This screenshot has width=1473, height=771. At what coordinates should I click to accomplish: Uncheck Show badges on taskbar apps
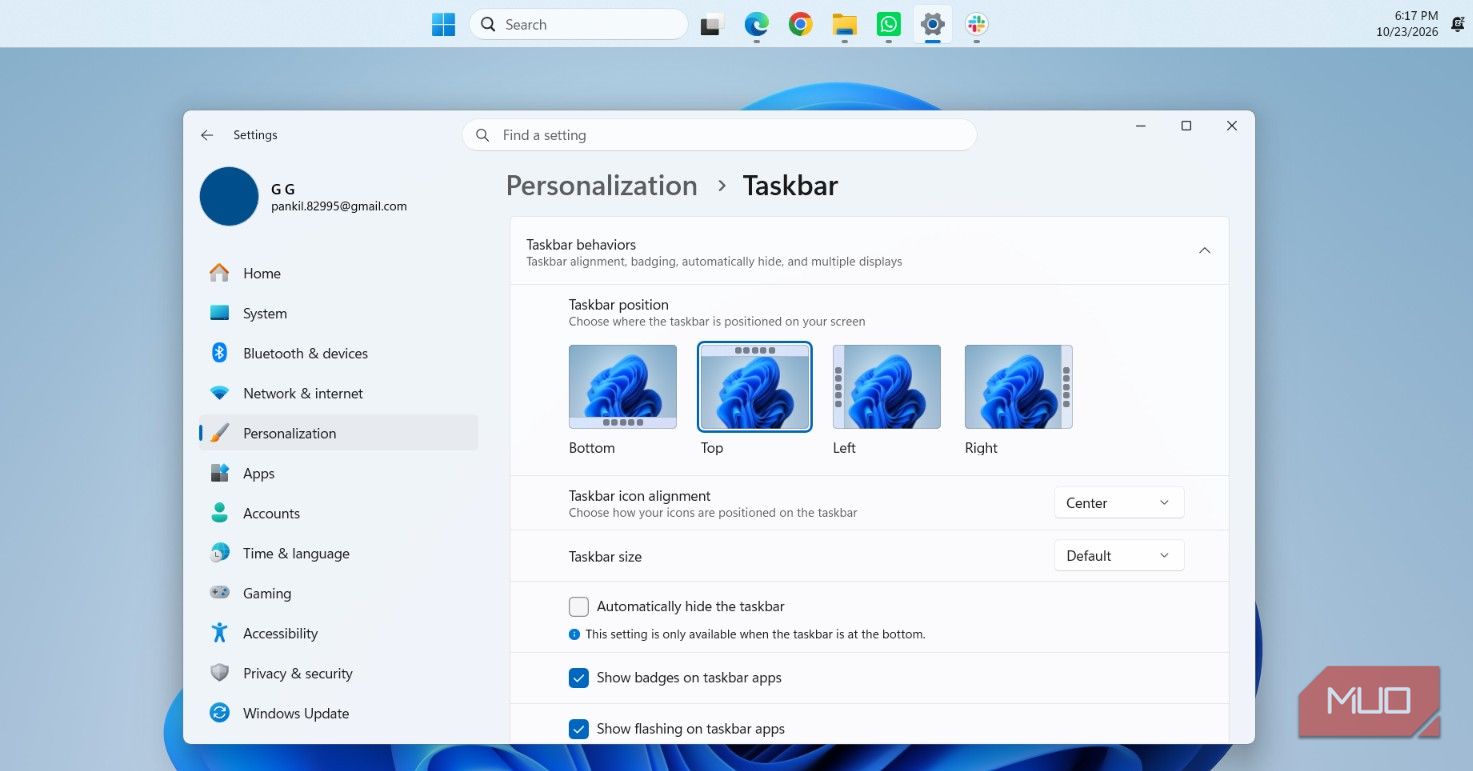click(x=579, y=677)
